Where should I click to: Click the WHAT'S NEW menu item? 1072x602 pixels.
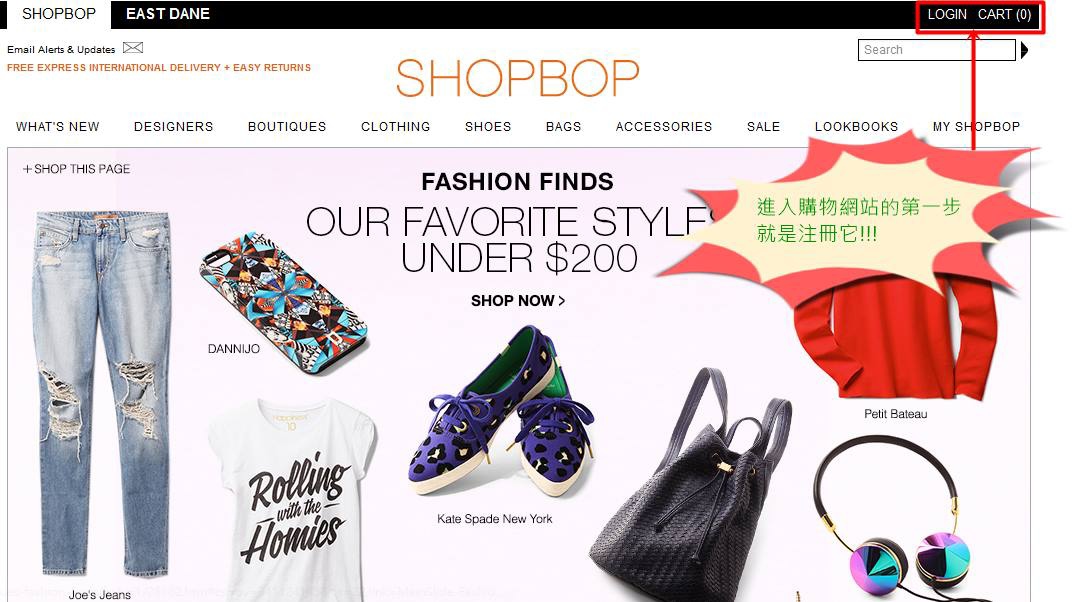coord(57,126)
